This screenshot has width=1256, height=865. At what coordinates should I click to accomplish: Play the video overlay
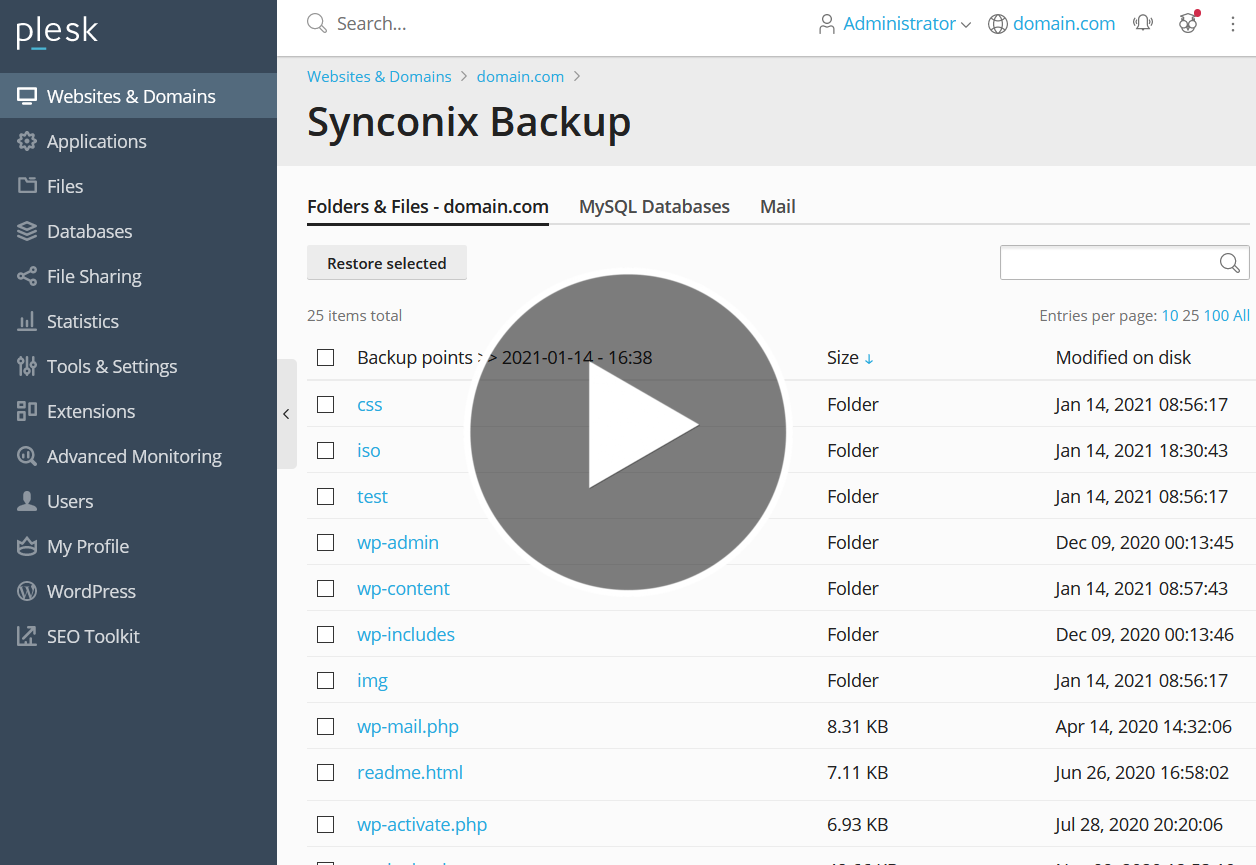628,432
